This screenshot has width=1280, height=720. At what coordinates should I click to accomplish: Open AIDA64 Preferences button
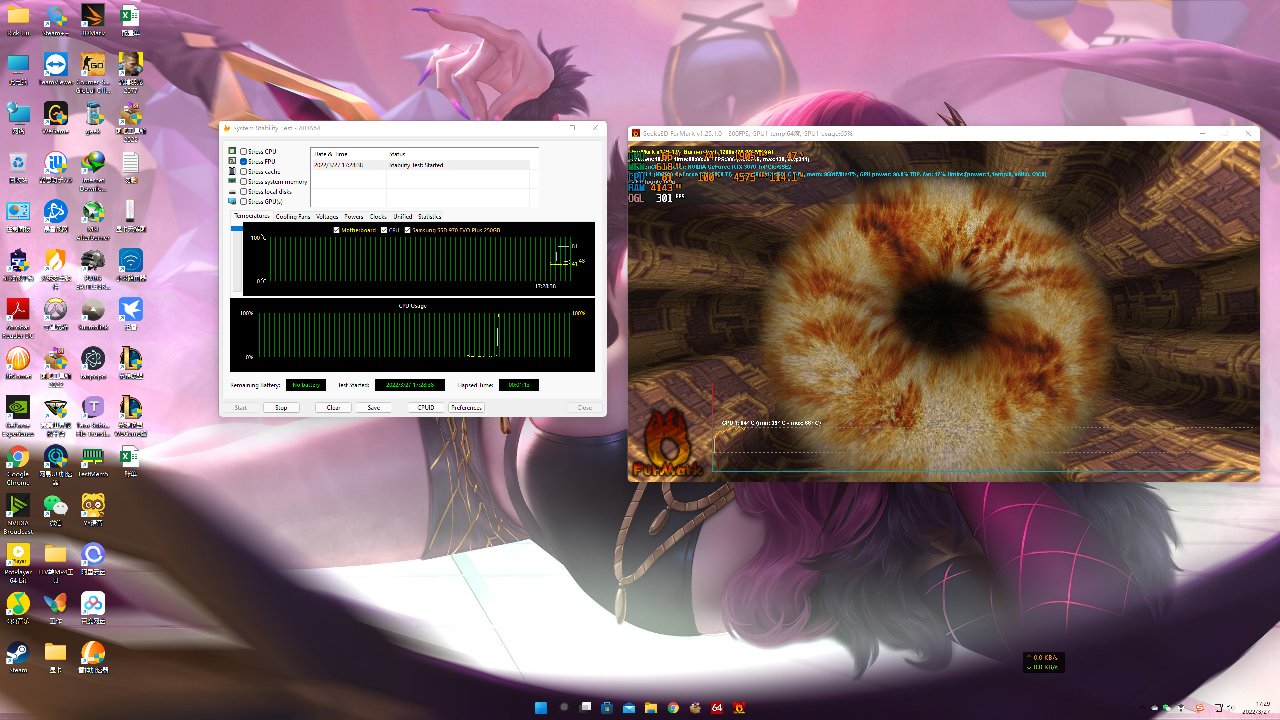(x=466, y=407)
